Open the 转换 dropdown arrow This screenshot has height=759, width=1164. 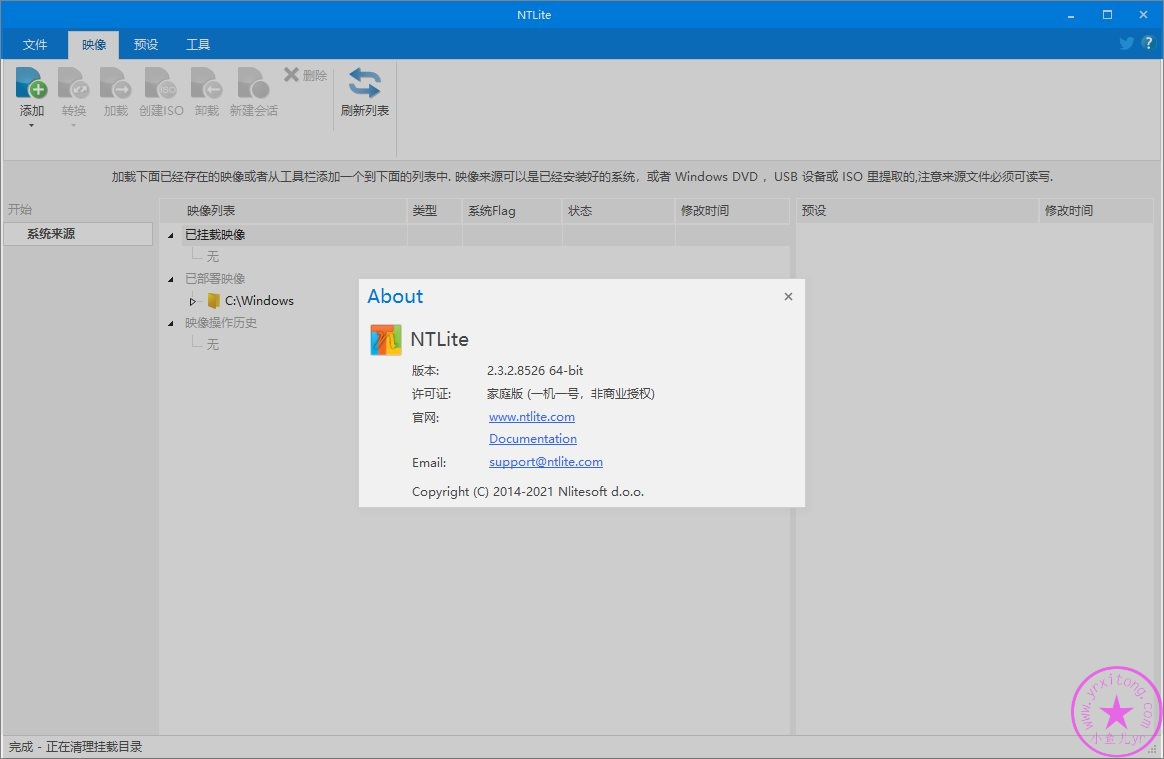click(x=73, y=126)
